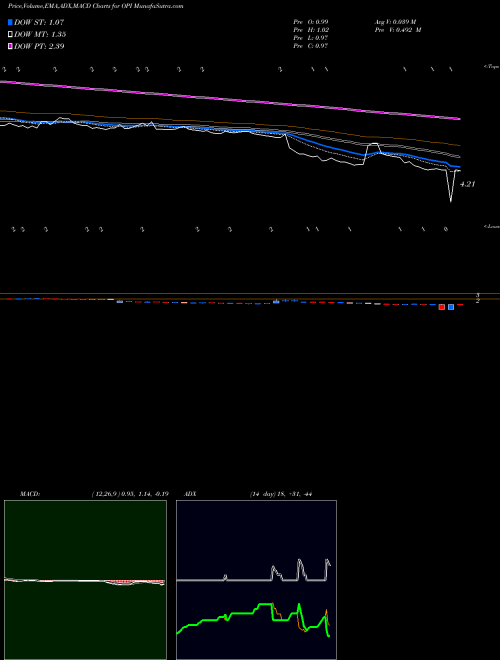Image resolution: width=500 pixels, height=660 pixels.
Task: Select the 'DOW PT: 2.39' legend text
Action: pos(39,47)
